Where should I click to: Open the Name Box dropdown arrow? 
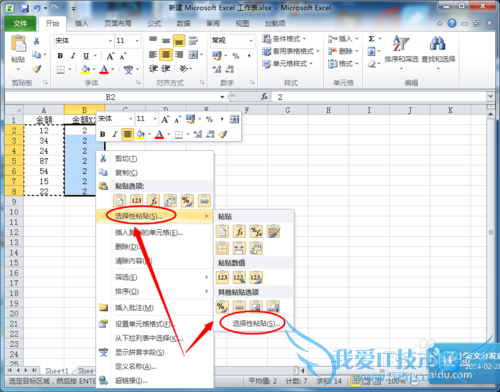tap(222, 97)
